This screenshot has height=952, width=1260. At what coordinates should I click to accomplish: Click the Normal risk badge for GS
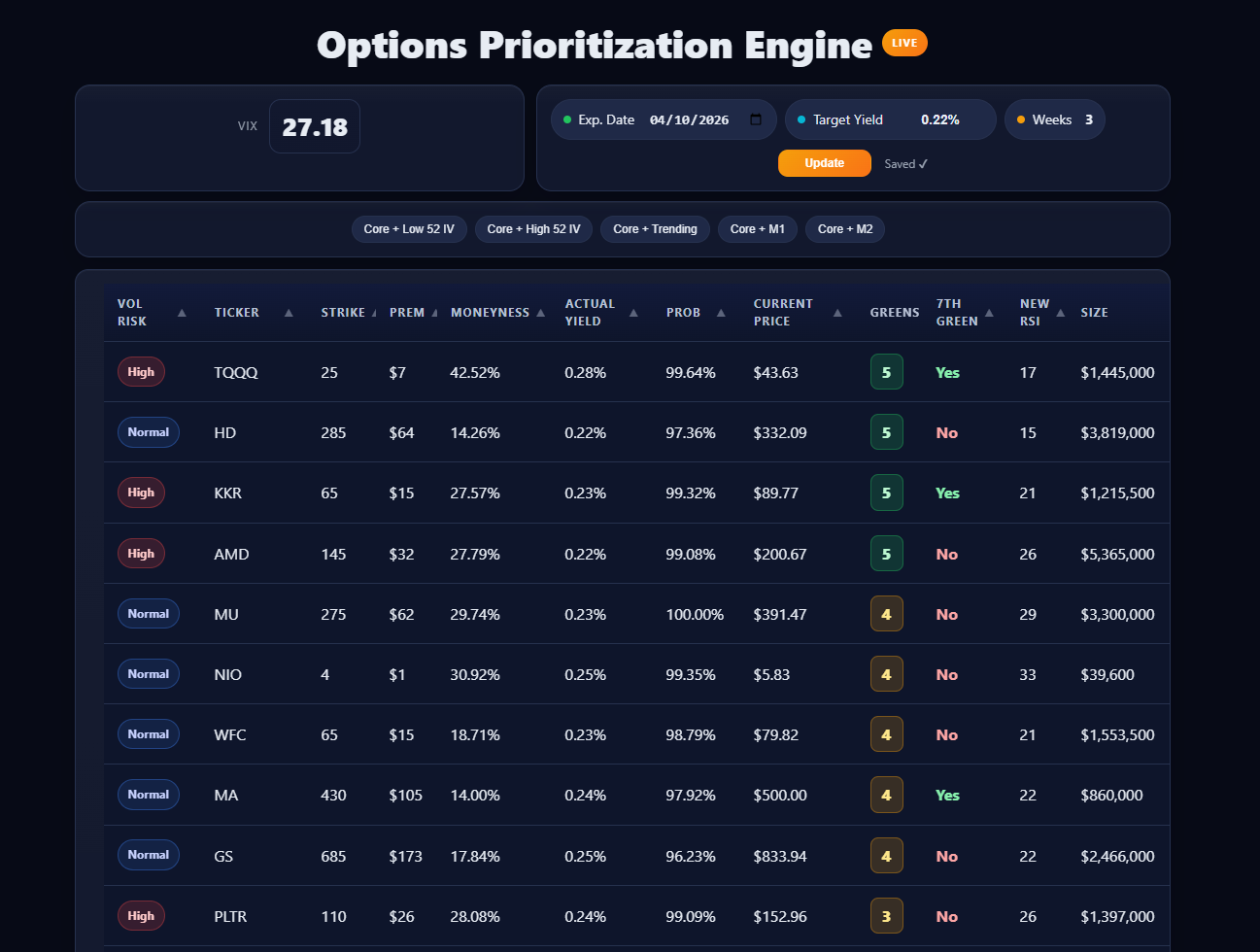(148, 855)
